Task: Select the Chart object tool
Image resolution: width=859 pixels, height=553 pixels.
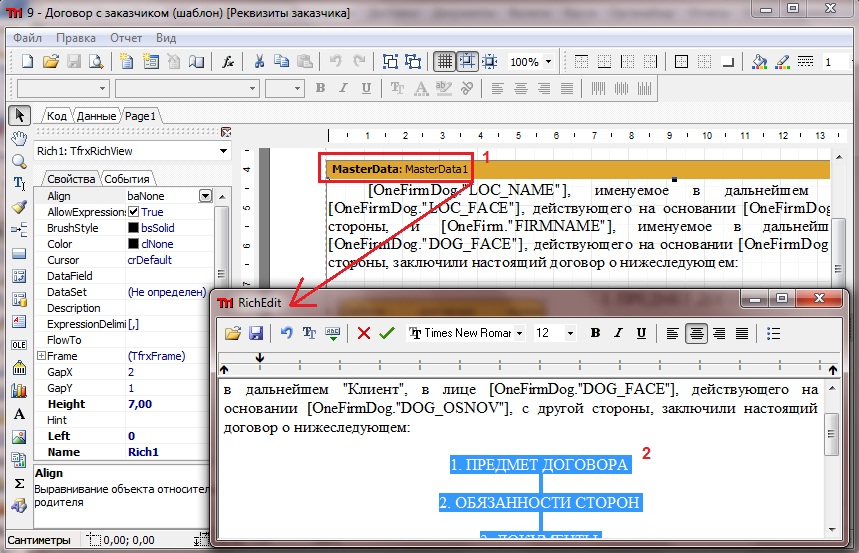Action: point(19,390)
